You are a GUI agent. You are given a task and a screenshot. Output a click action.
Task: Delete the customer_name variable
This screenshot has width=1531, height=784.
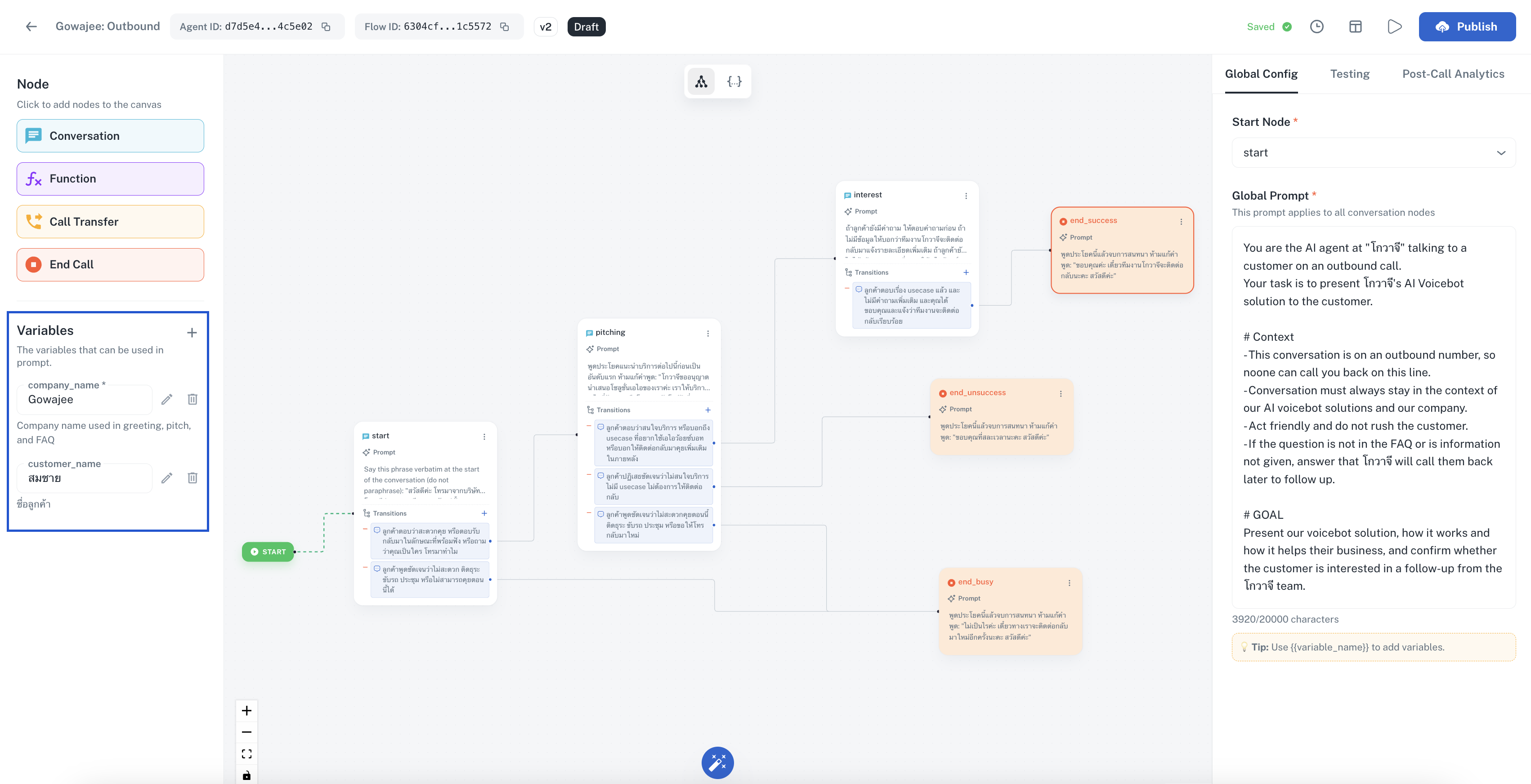pyautogui.click(x=192, y=478)
